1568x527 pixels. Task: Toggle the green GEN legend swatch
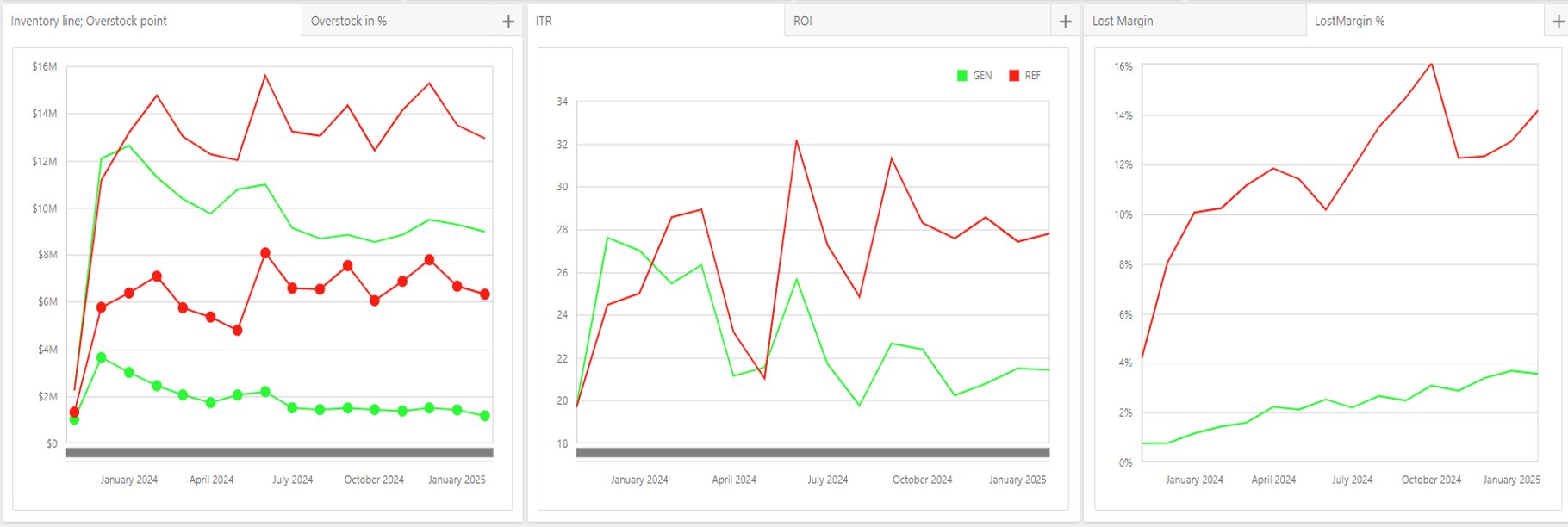962,76
